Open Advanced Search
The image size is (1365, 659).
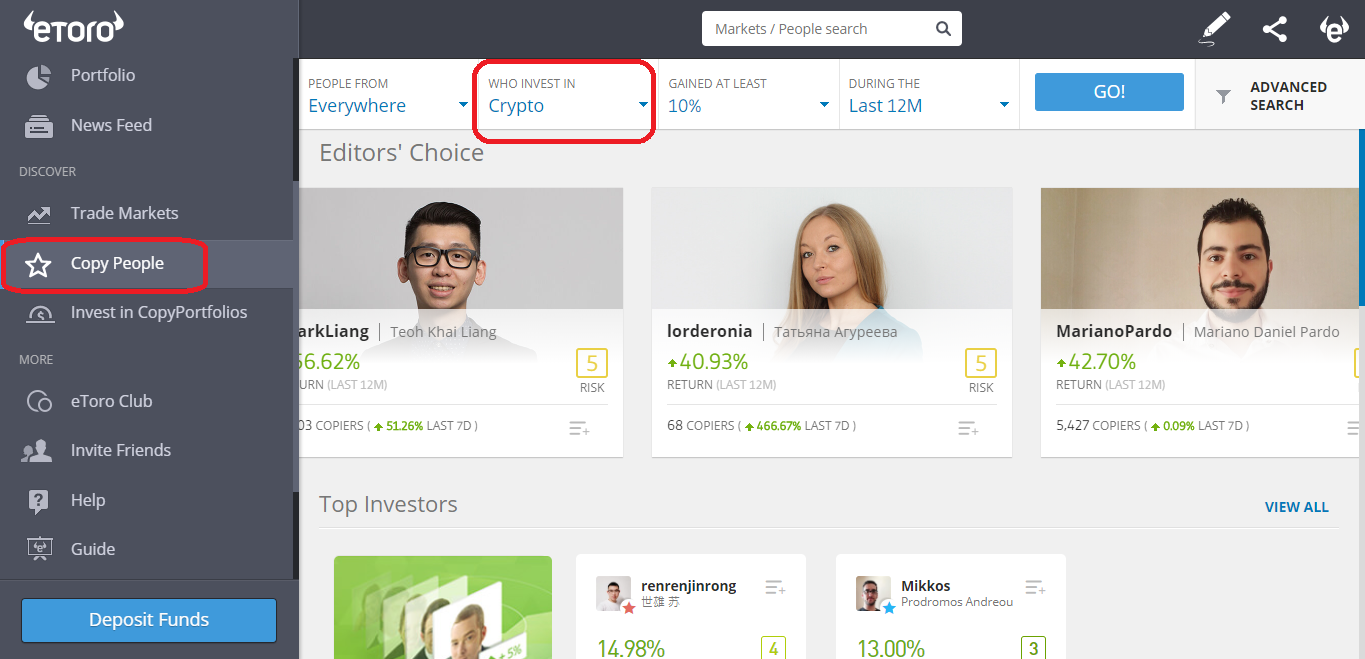1280,96
